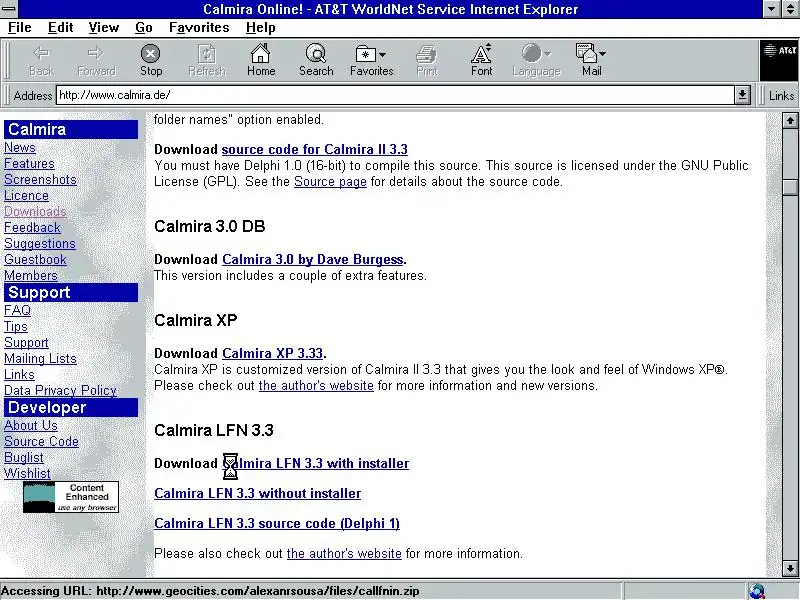Download Calmira 3.0 by Dave Burgess
The image size is (800, 600).
(313, 259)
